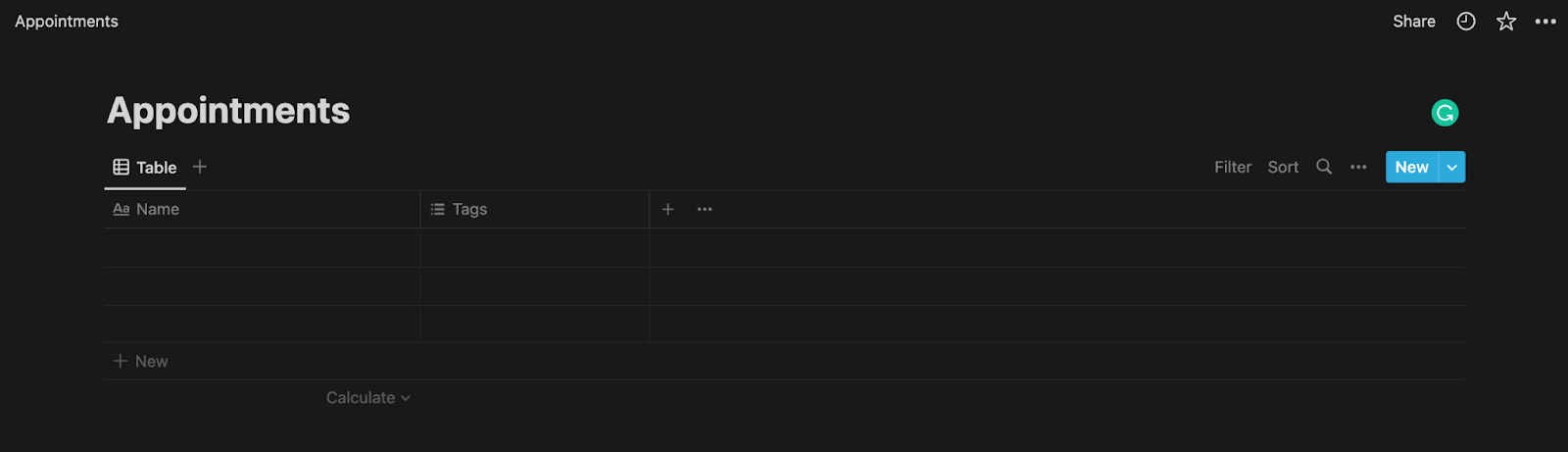Open column options dots beside plus
Viewport: 1568px width, 452px height.
click(x=705, y=209)
